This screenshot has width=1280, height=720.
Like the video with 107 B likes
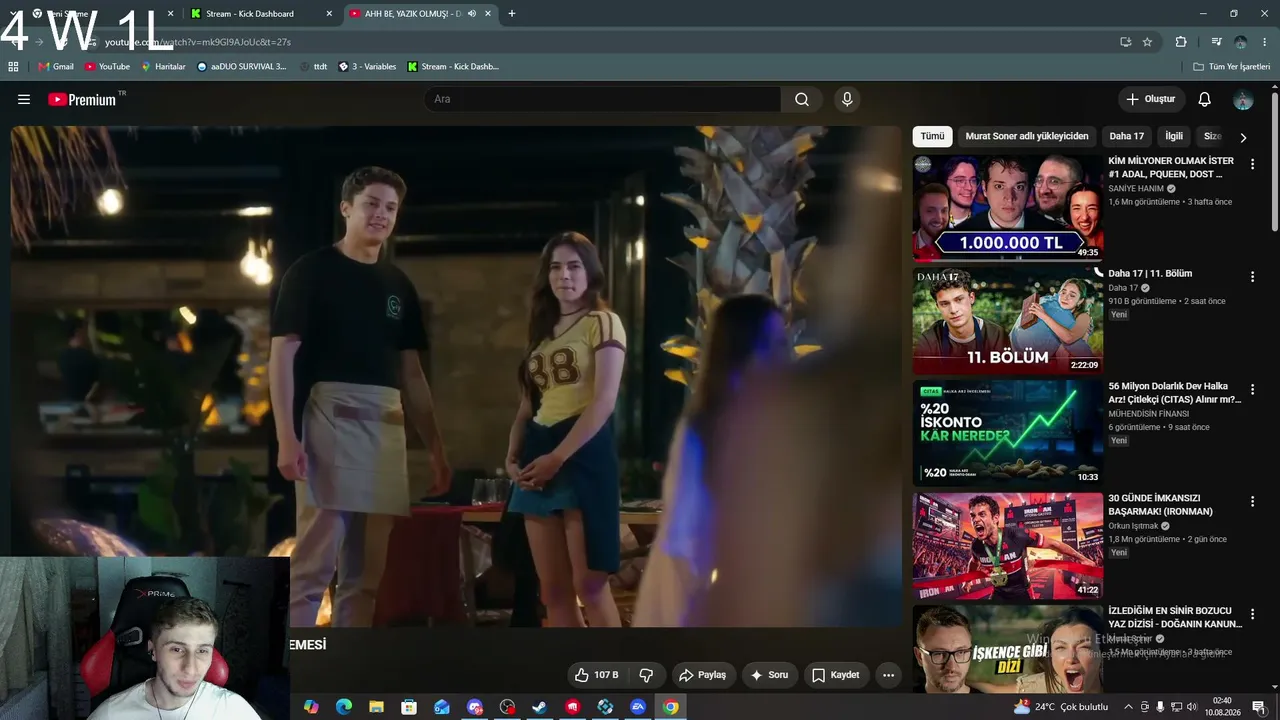[596, 675]
